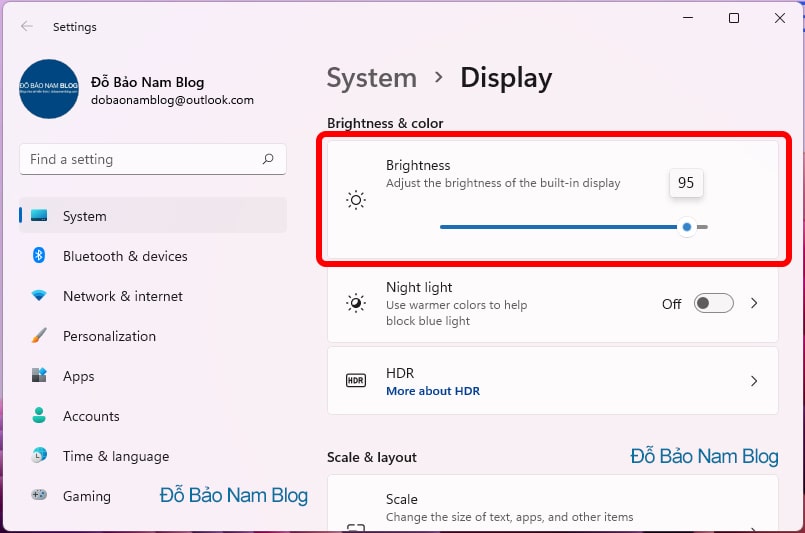Expand HDR settings chevron
Viewport: 805px width, 533px height.
[754, 380]
